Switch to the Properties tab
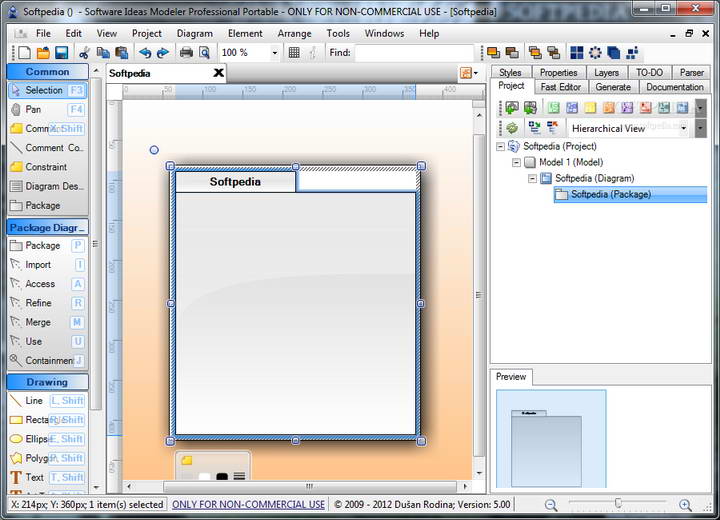The image size is (720, 520). [x=558, y=73]
